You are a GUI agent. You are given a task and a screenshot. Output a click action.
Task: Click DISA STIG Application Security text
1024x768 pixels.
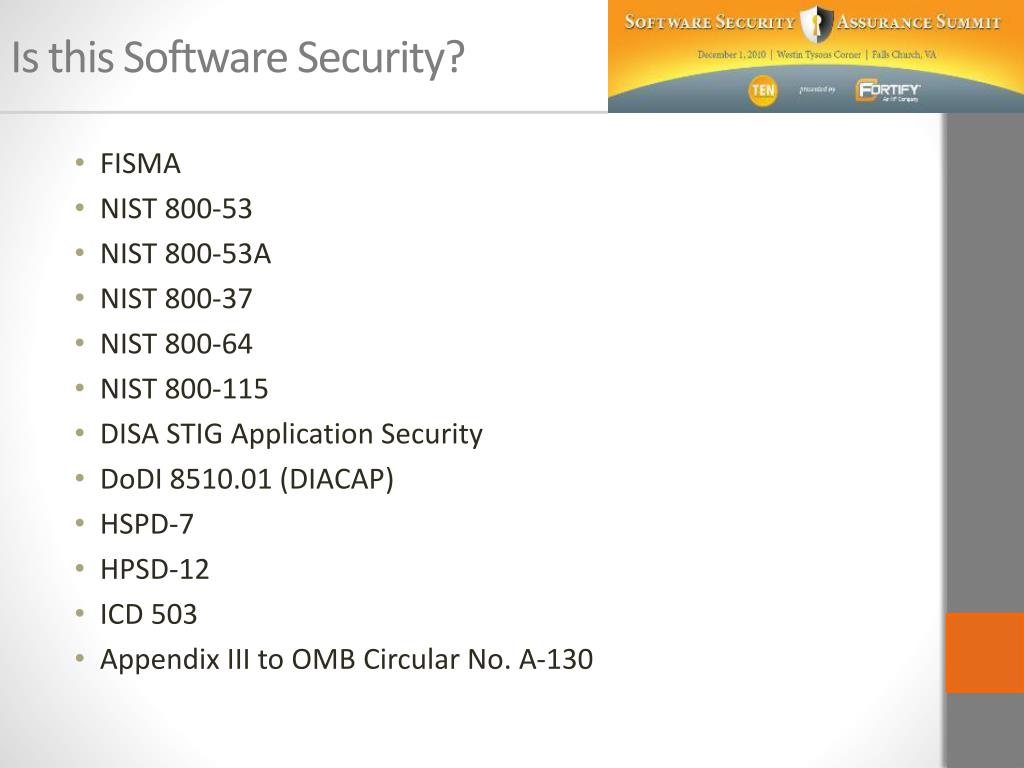(291, 435)
